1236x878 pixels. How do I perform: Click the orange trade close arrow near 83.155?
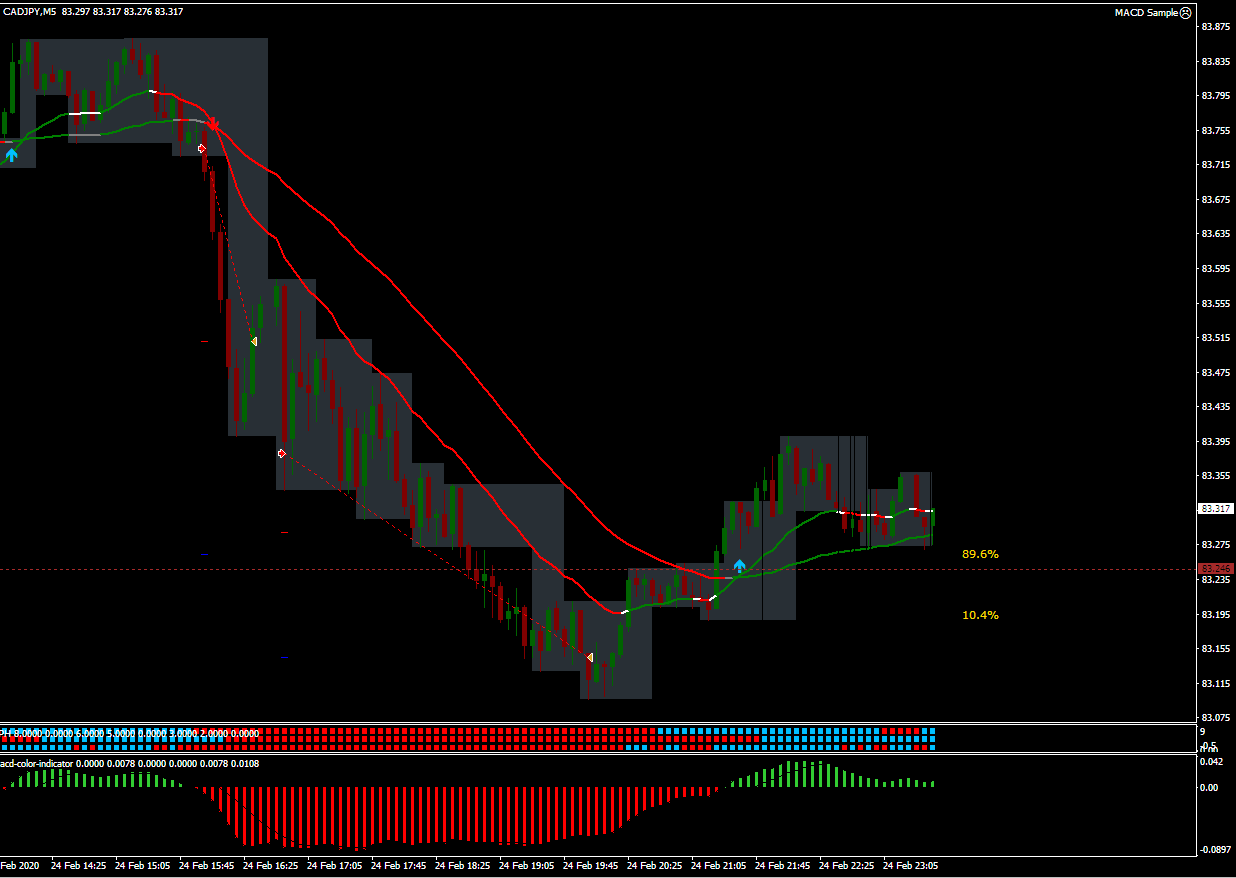pos(590,657)
